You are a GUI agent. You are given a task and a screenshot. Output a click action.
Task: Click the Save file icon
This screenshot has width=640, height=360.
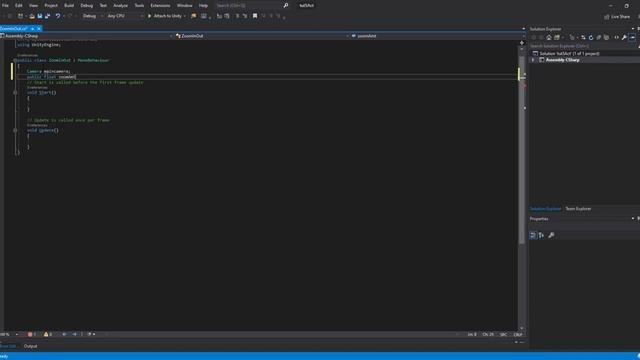pyautogui.click(x=40, y=16)
